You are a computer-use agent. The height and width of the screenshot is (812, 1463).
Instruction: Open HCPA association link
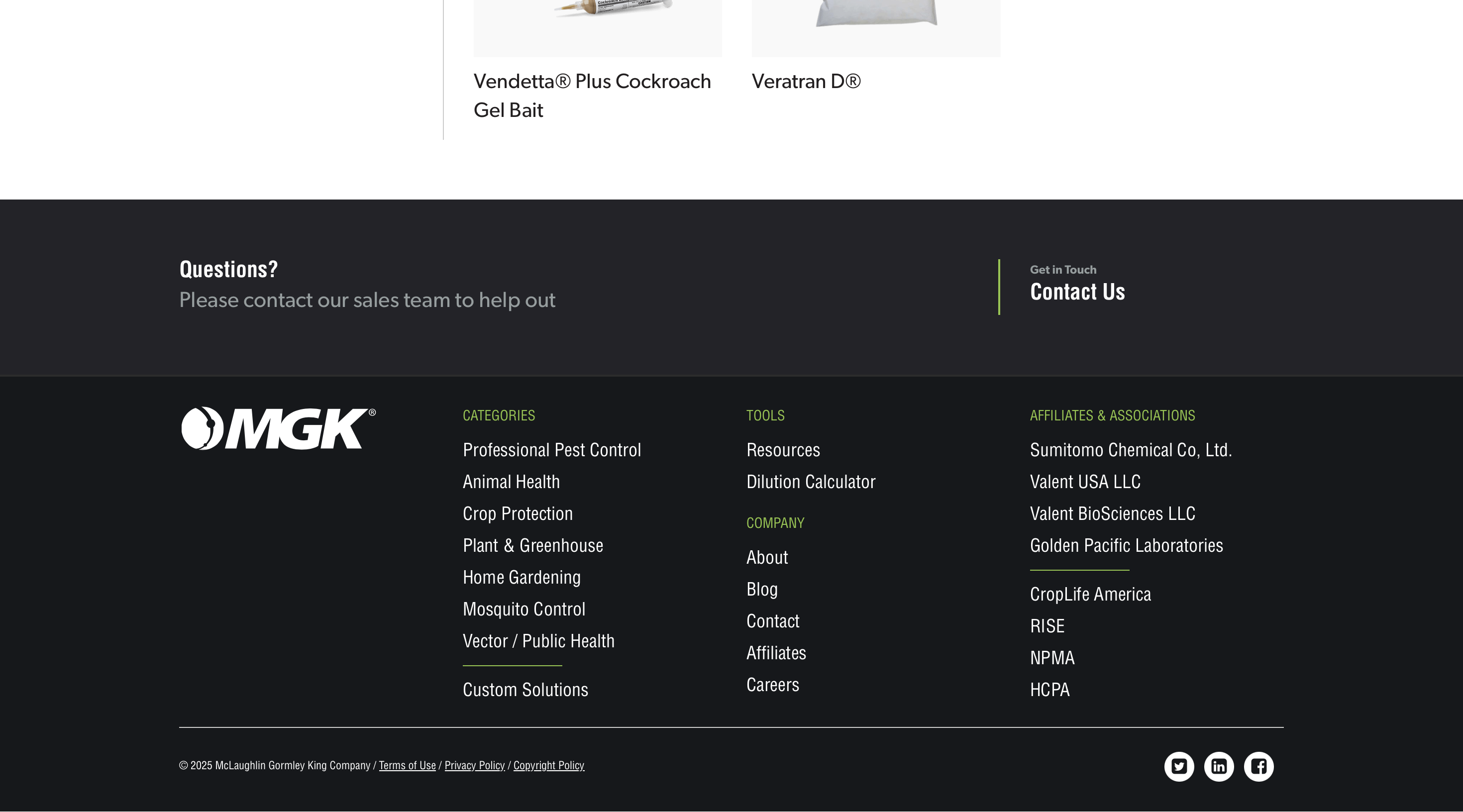[1050, 690]
